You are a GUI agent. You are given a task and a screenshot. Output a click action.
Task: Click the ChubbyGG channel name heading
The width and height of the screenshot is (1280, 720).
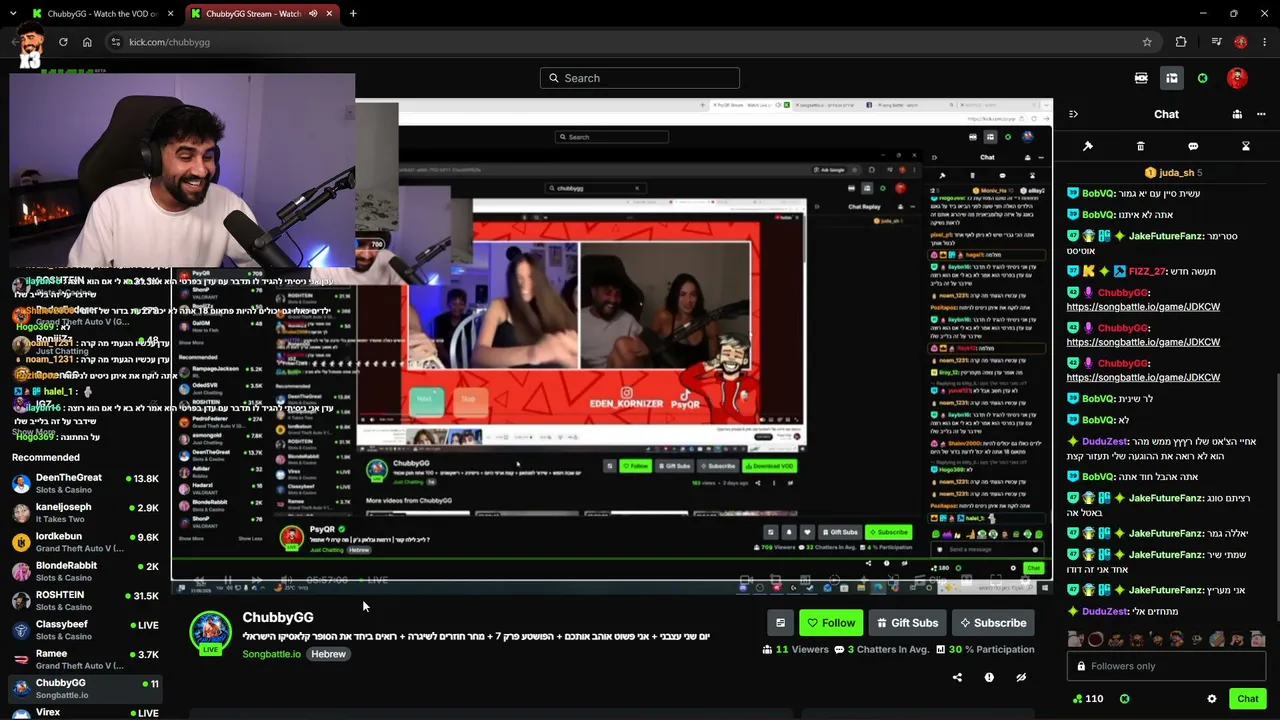[278, 618]
